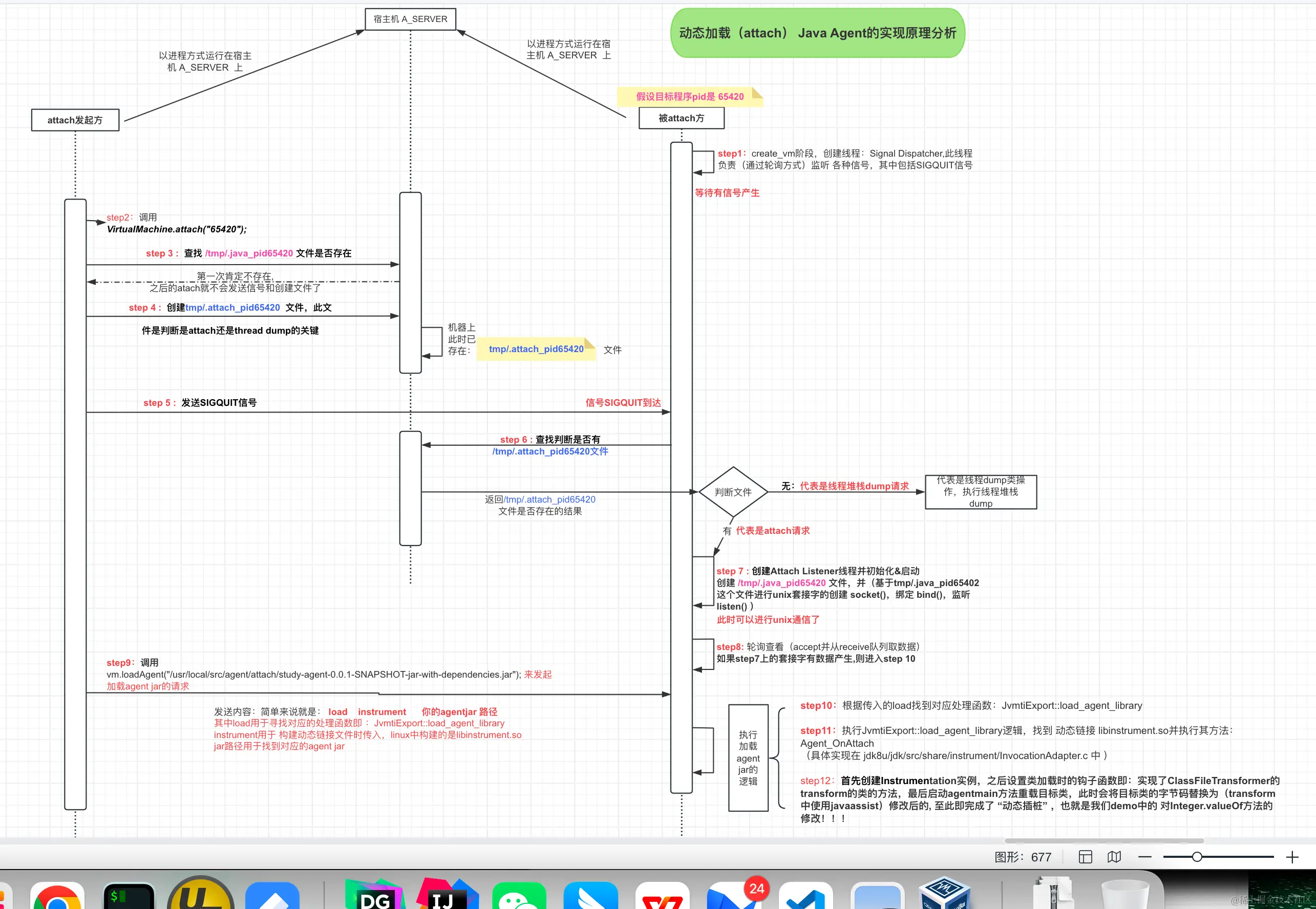Launch Terminal from the dock

[x=129, y=897]
